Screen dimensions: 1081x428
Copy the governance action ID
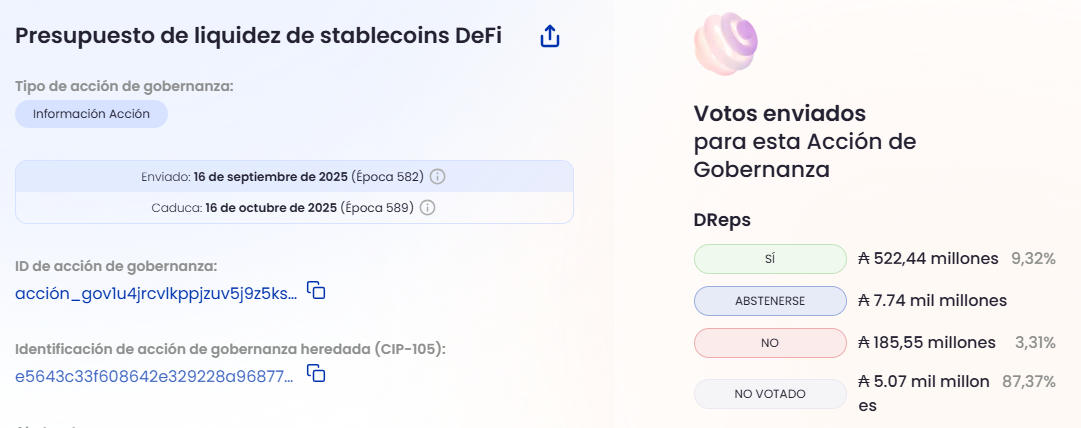316,291
